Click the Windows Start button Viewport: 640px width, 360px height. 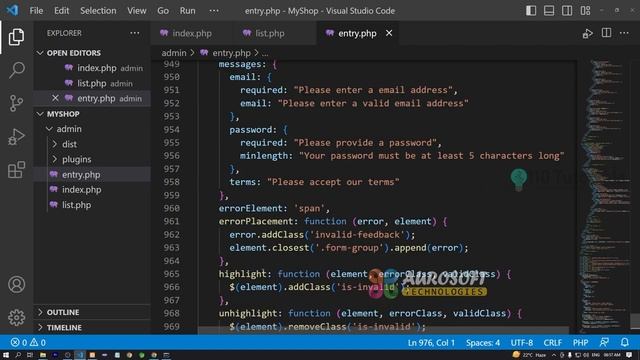point(6,355)
